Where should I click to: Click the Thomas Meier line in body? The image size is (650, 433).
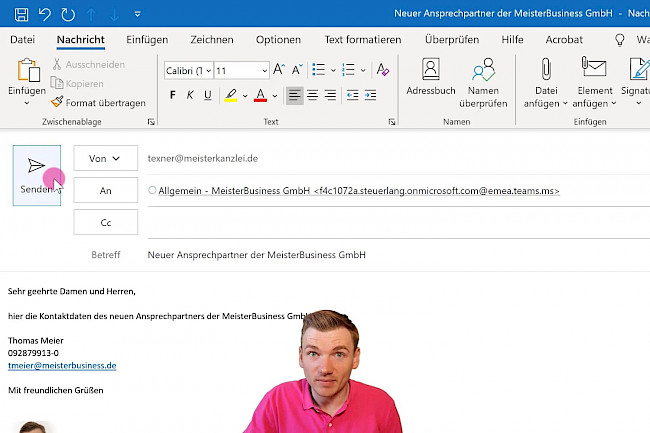(36, 341)
